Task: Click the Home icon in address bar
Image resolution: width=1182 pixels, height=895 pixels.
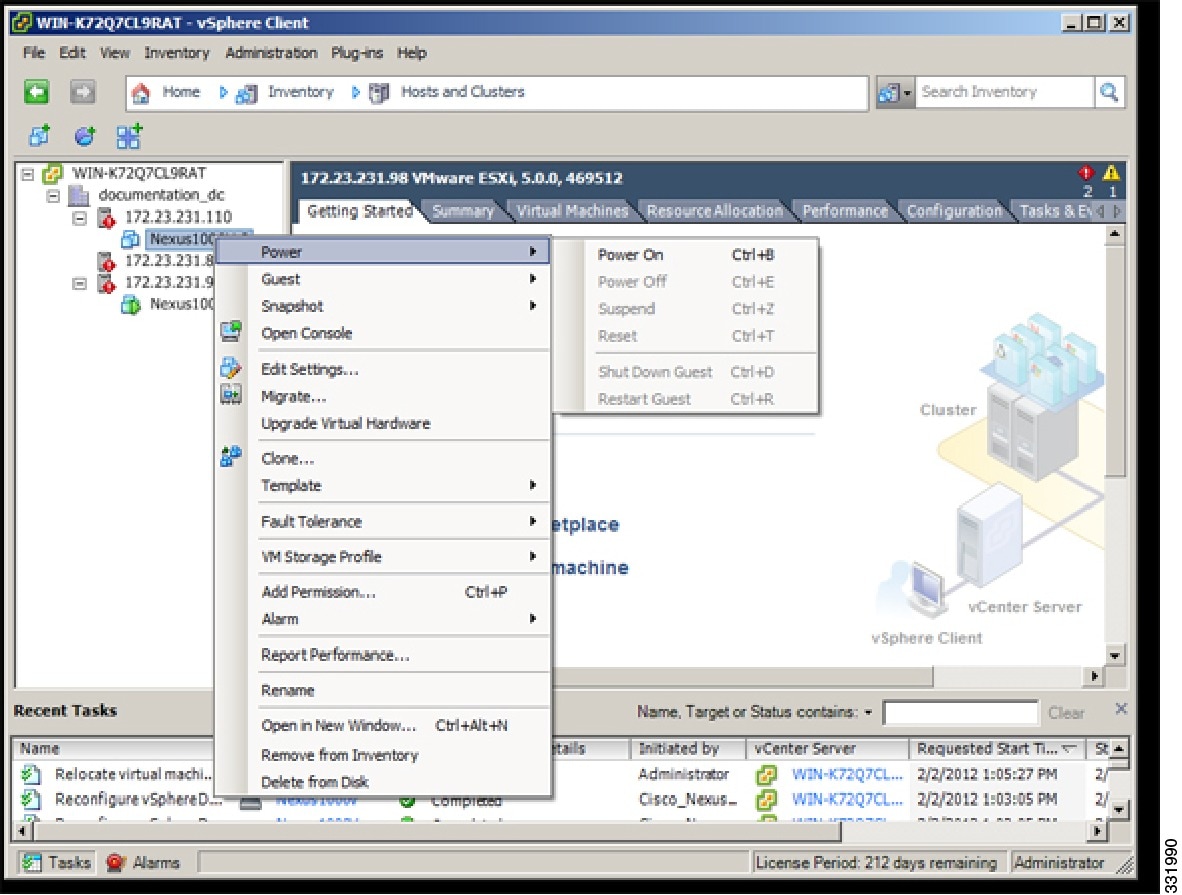Action: point(141,93)
